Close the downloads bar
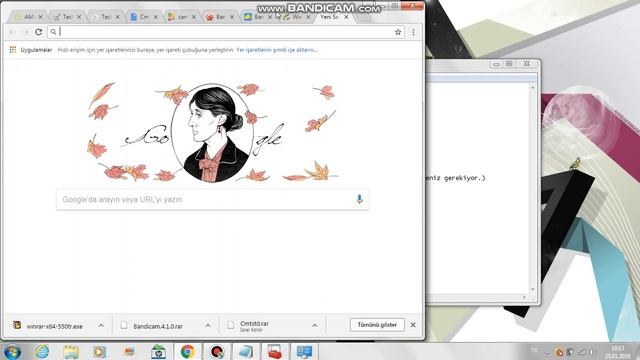The width and height of the screenshot is (640, 360). 413,325
